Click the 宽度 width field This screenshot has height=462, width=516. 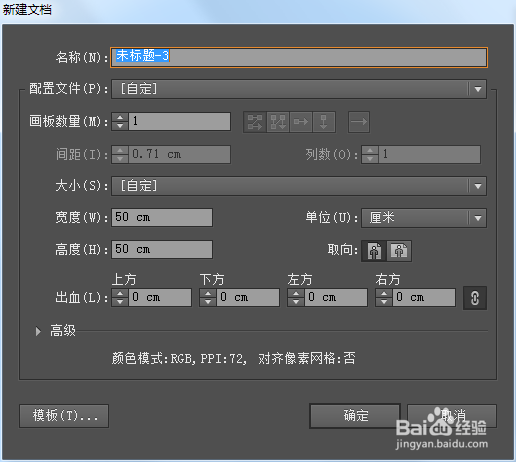(x=162, y=217)
